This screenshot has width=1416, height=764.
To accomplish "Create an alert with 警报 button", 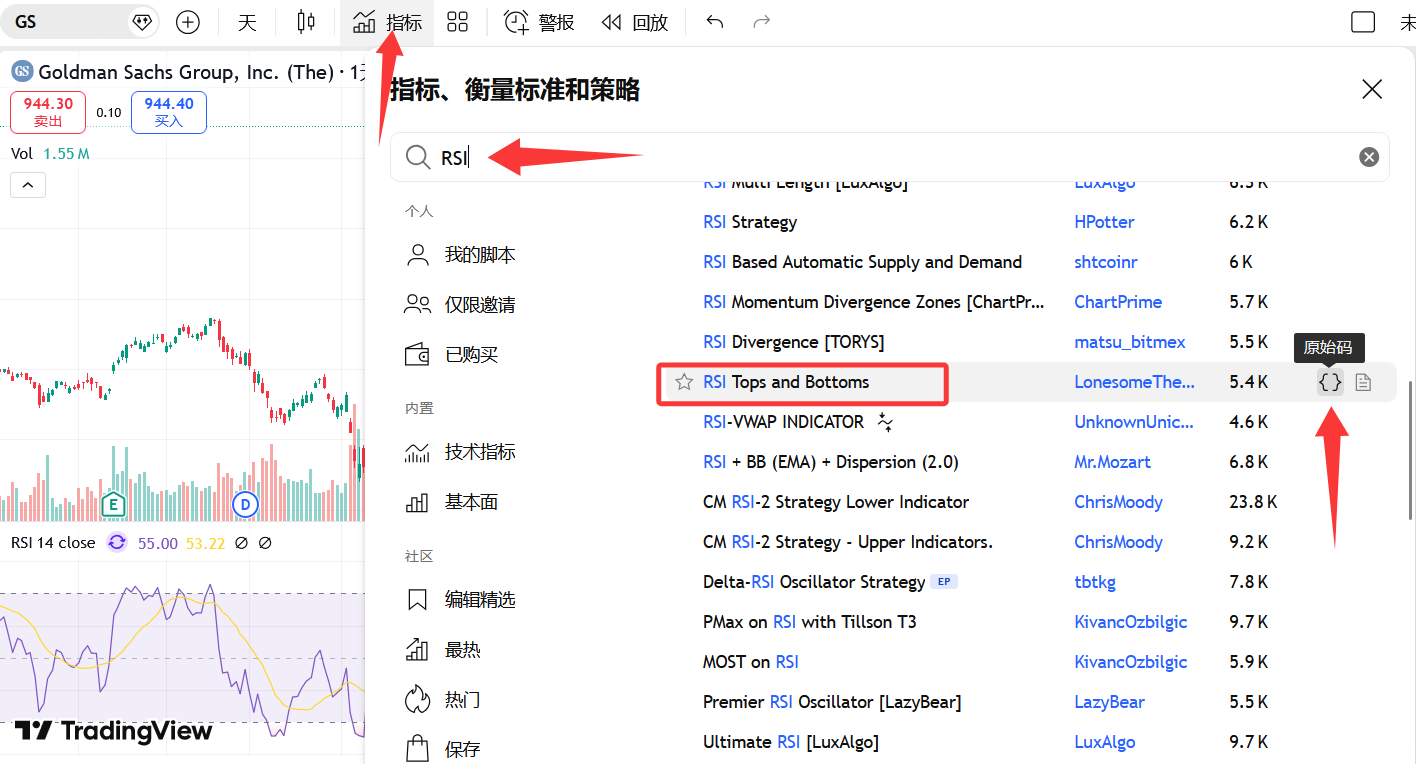I will pyautogui.click(x=539, y=22).
